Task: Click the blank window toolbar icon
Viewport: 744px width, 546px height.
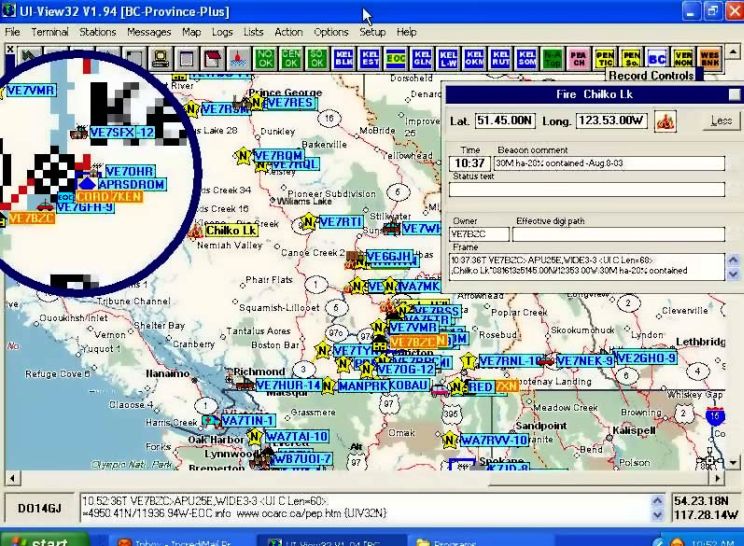Action: point(187,59)
